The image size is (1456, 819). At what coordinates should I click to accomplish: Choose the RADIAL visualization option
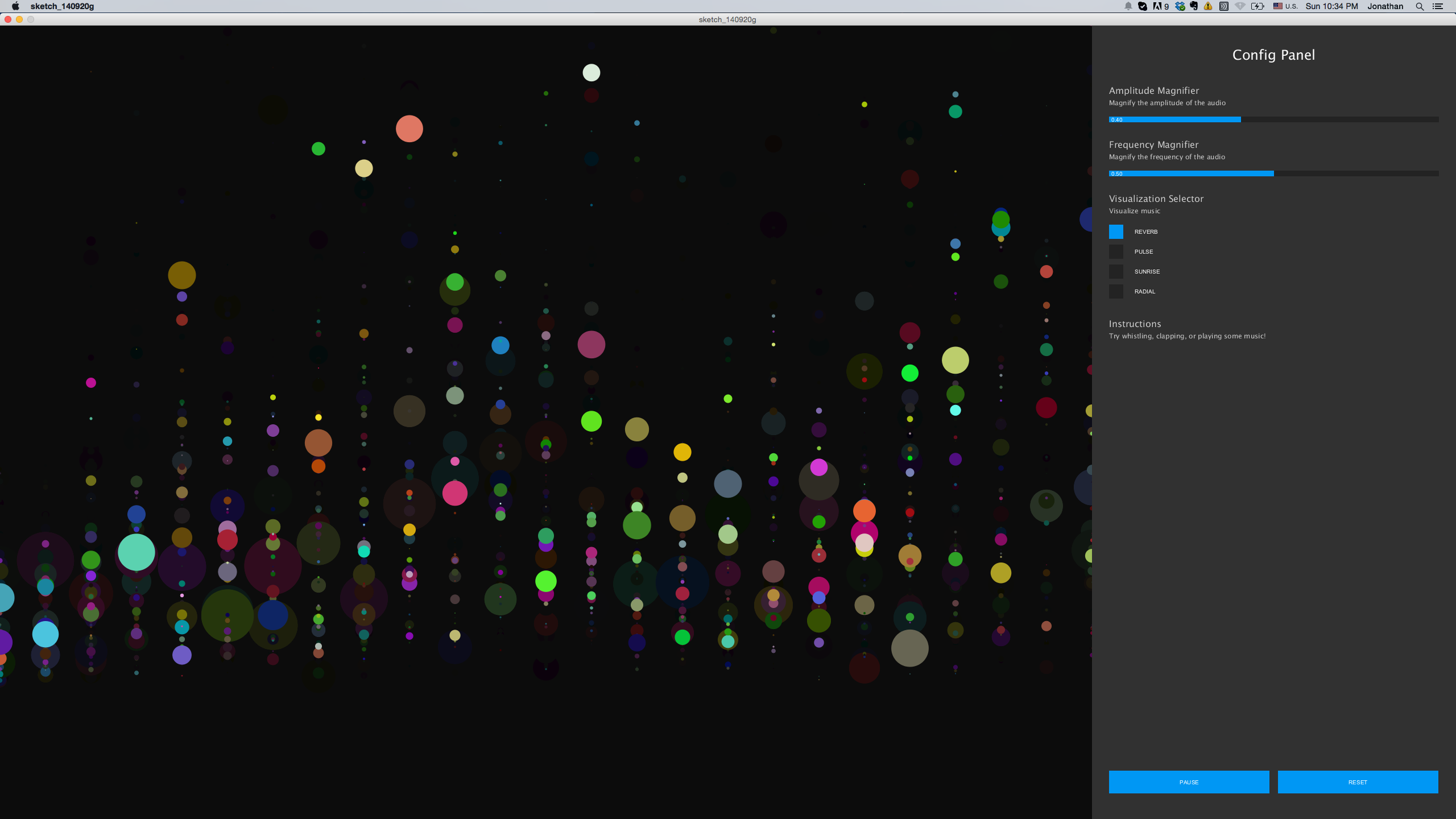(1116, 291)
